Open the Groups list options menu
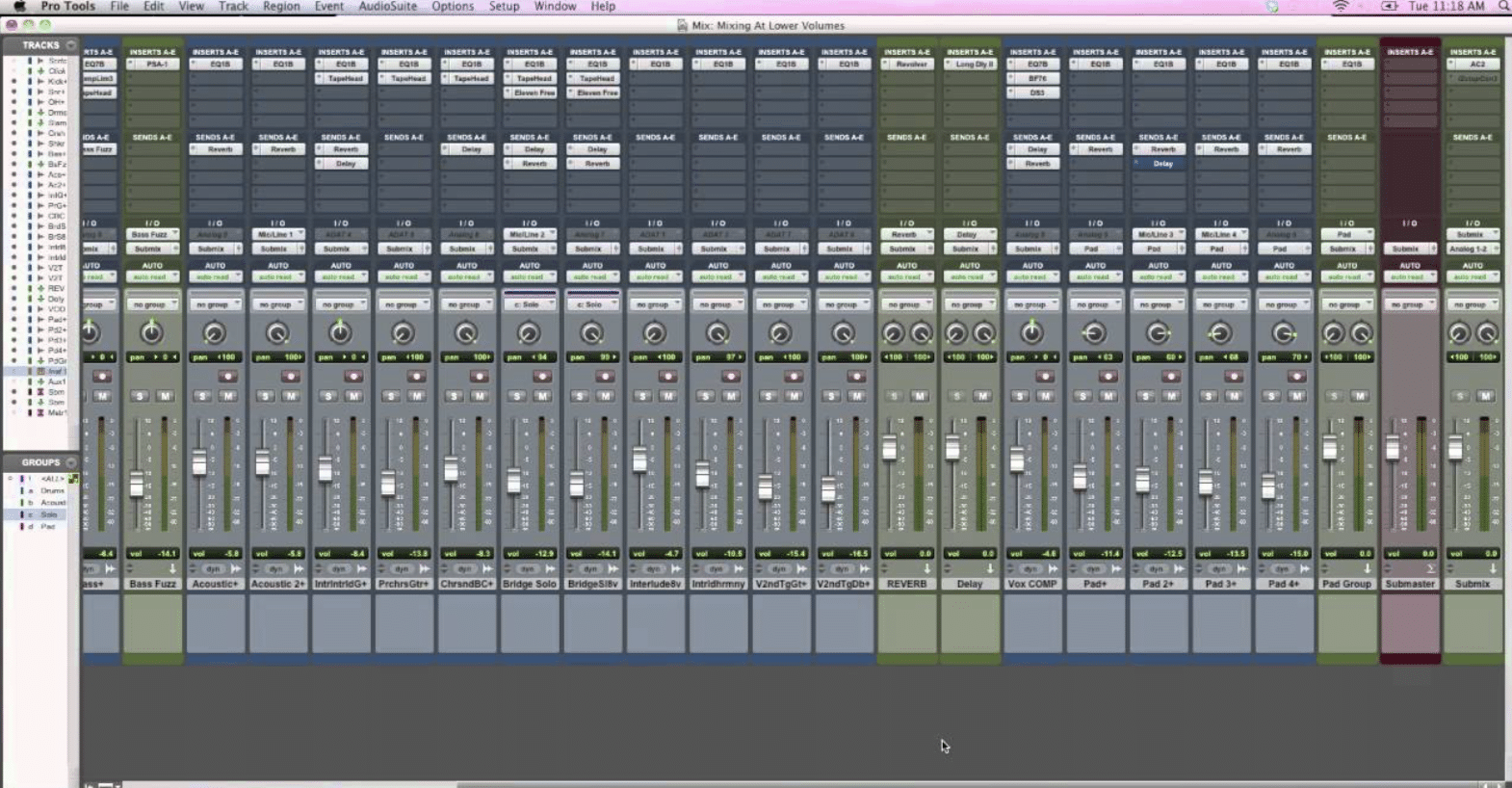The width and height of the screenshot is (1512, 788). 71,462
